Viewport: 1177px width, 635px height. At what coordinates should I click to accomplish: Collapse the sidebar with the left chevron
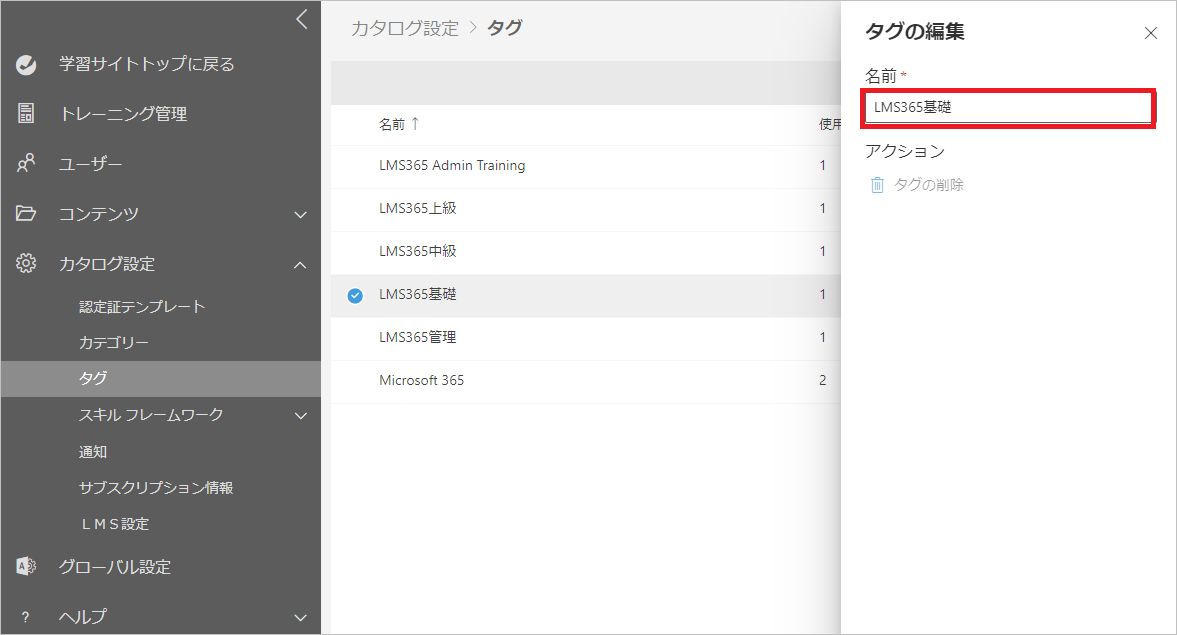tap(302, 19)
